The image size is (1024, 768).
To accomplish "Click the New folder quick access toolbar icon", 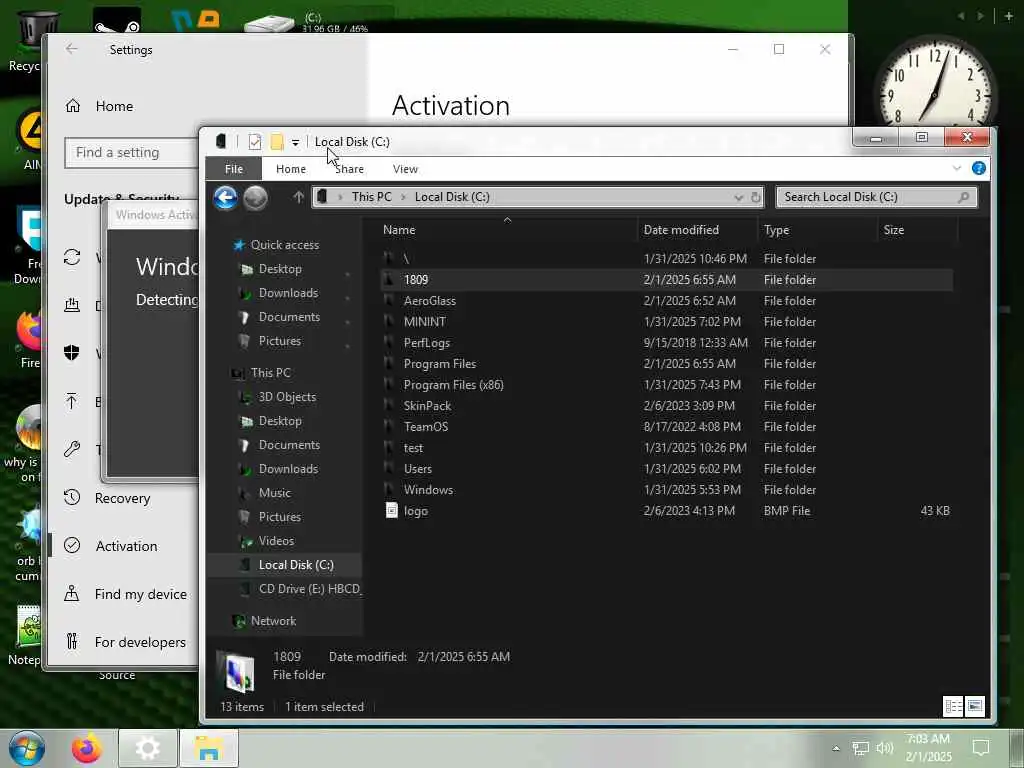I will pyautogui.click(x=277, y=142).
